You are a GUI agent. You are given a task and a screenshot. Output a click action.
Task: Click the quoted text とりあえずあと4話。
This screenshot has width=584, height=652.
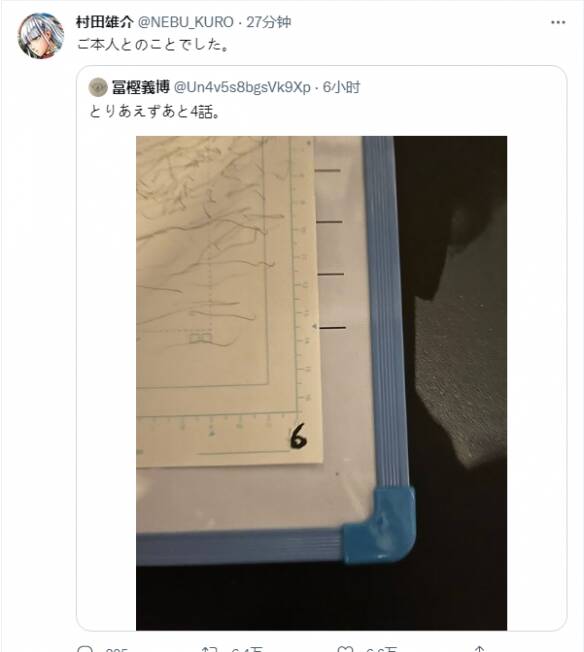click(154, 111)
